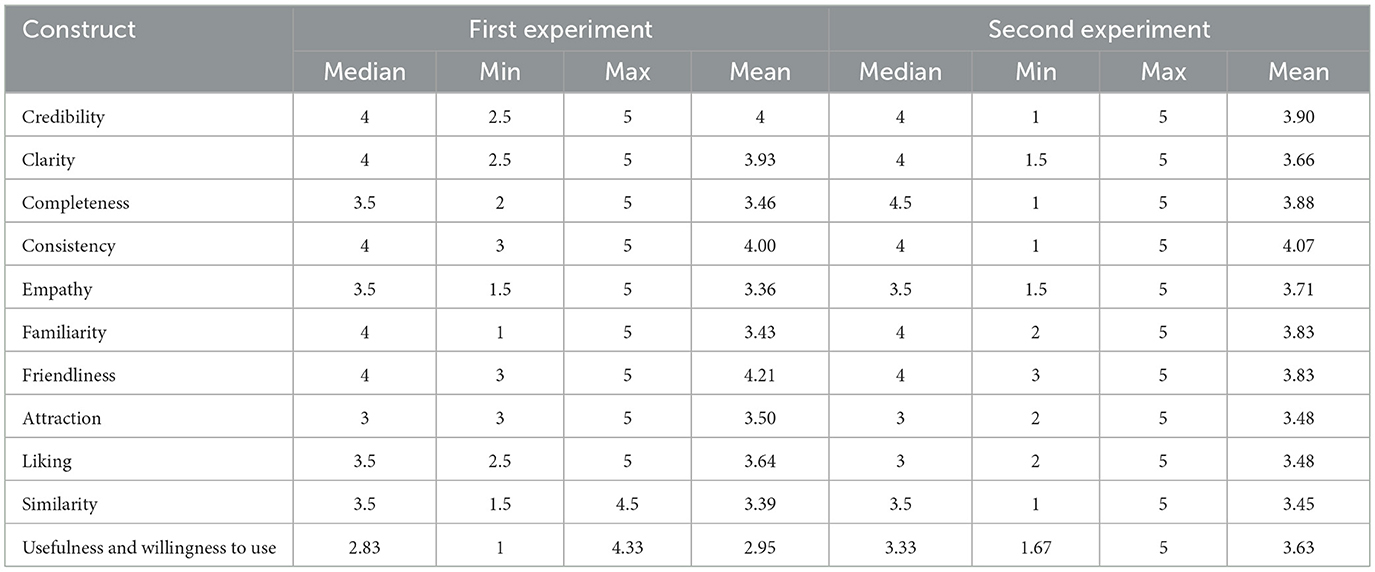The image size is (1375, 572).
Task: Select the Consistency row label
Action: (69, 246)
